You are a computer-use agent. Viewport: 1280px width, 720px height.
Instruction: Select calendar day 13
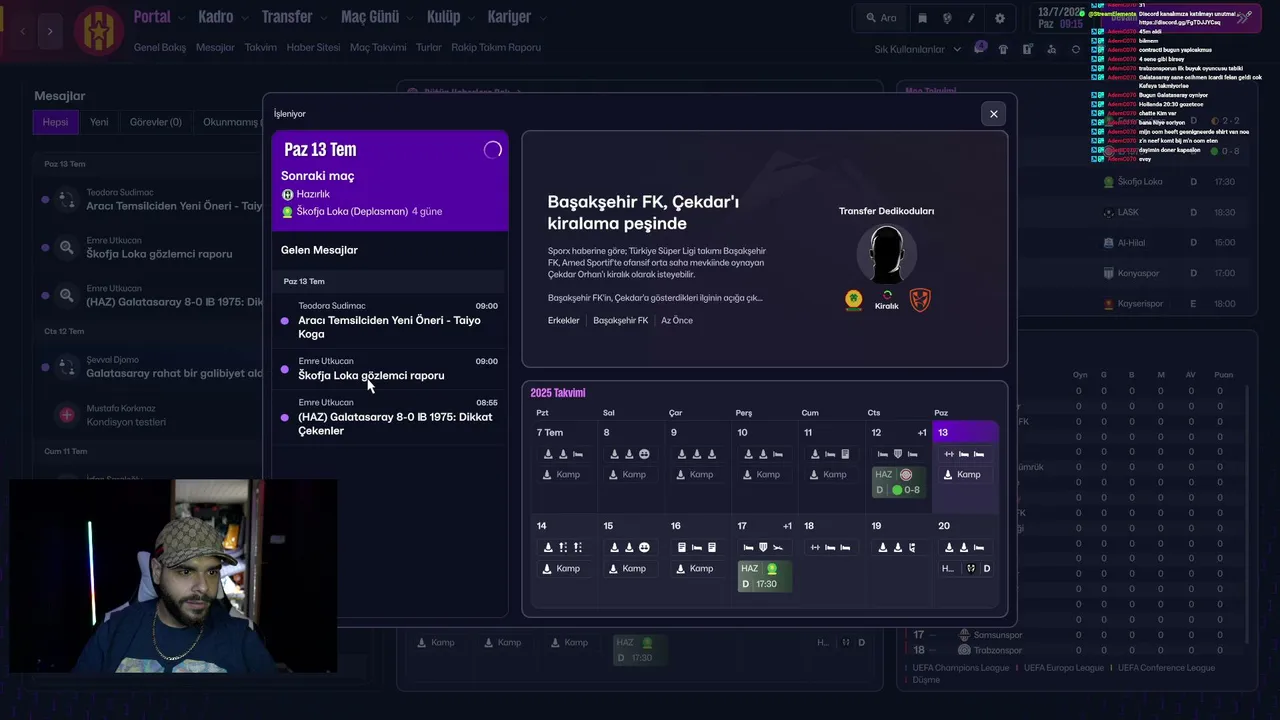pos(965,467)
